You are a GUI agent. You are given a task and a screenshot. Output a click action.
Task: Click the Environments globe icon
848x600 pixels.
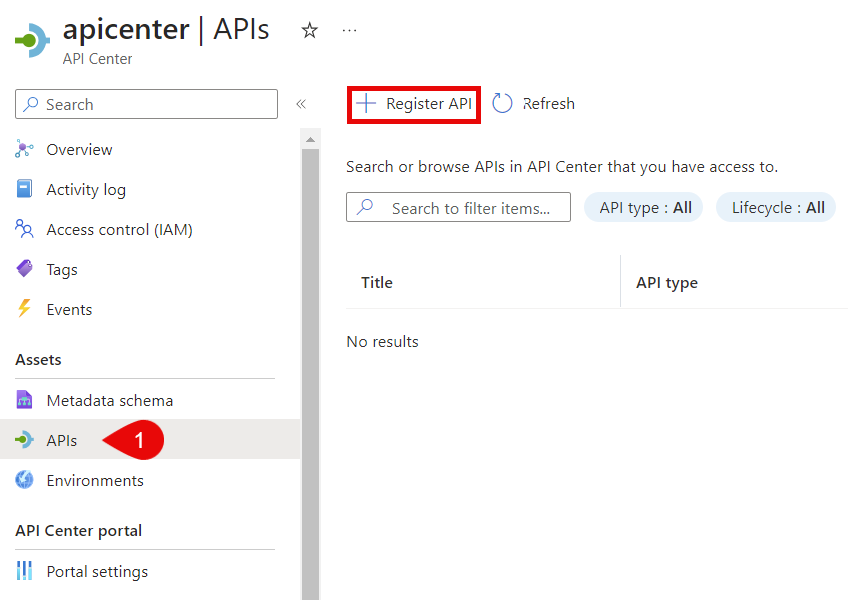point(24,479)
